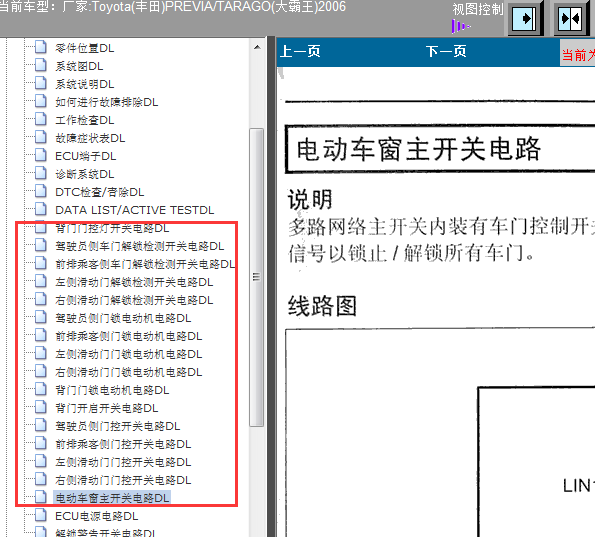Image resolution: width=595 pixels, height=537 pixels.
Task: Open 故障症状表DL
Action: pyautogui.click(x=90, y=138)
